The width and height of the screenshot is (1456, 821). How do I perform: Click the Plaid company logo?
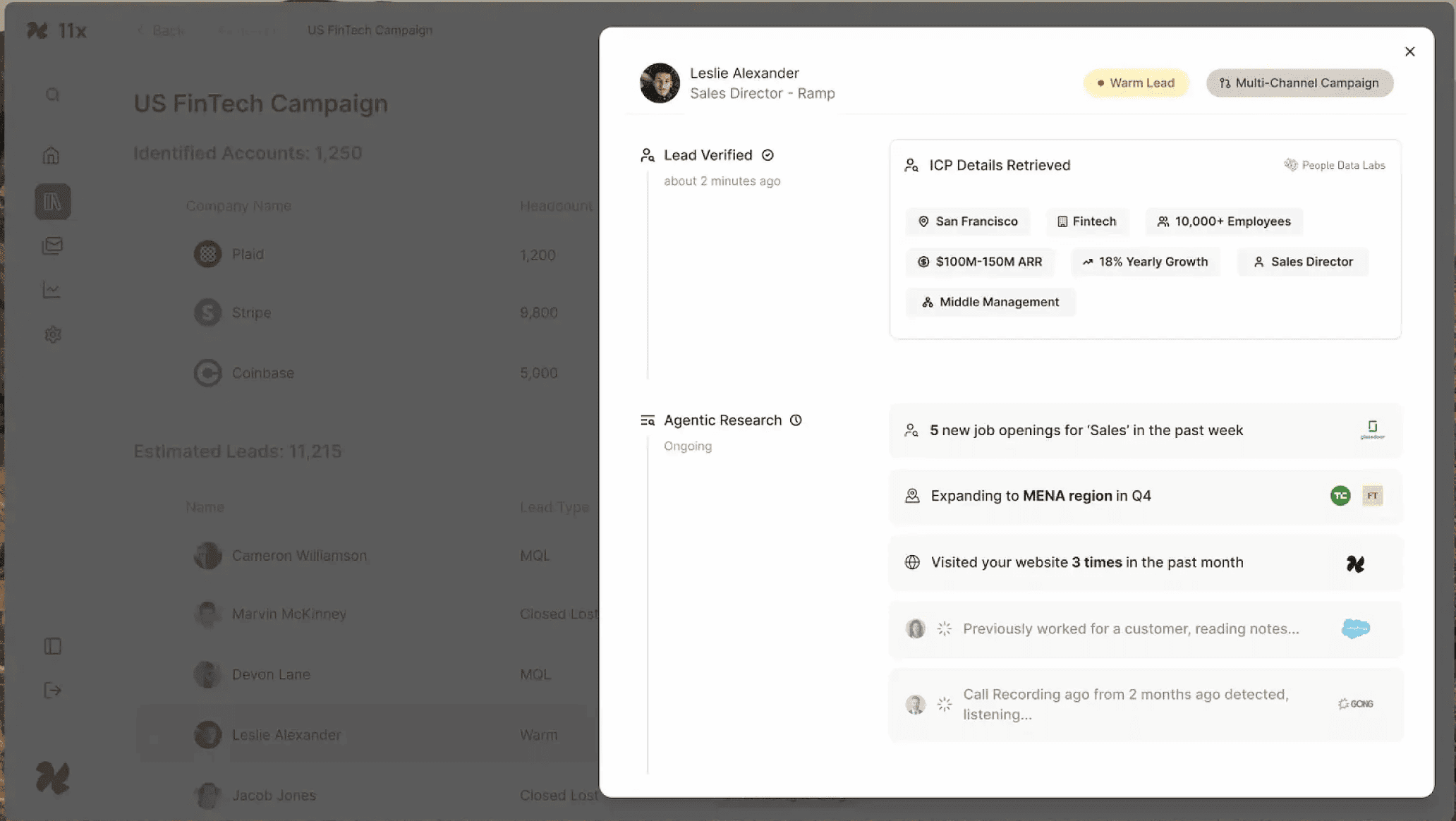[207, 254]
